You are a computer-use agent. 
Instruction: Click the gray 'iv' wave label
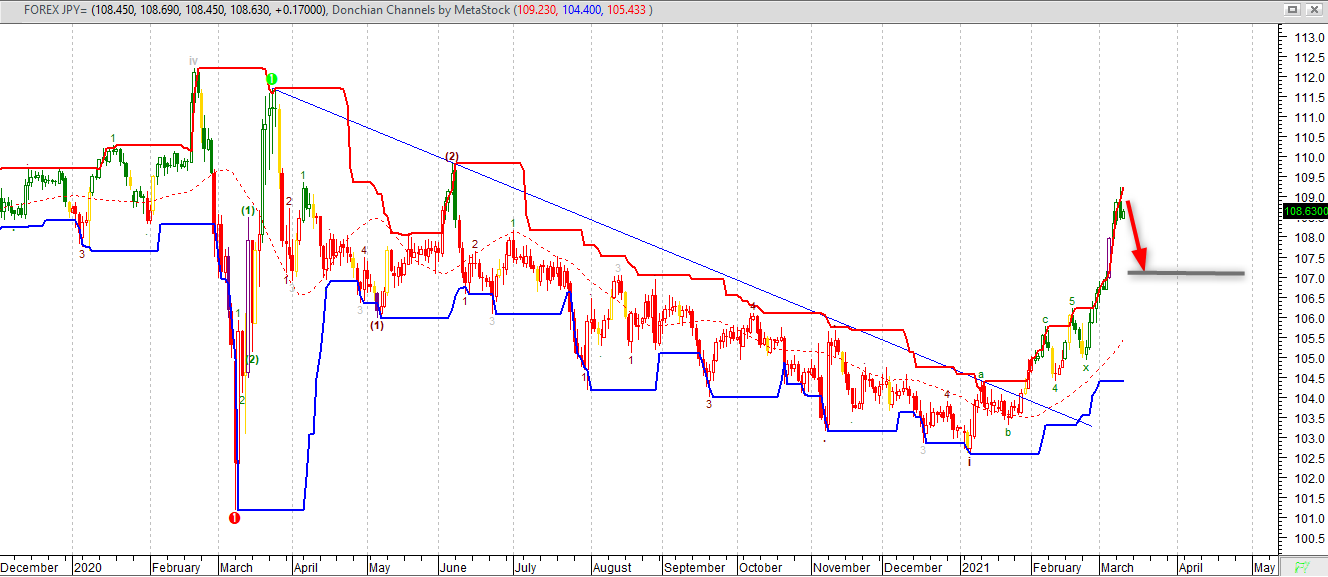[193, 61]
